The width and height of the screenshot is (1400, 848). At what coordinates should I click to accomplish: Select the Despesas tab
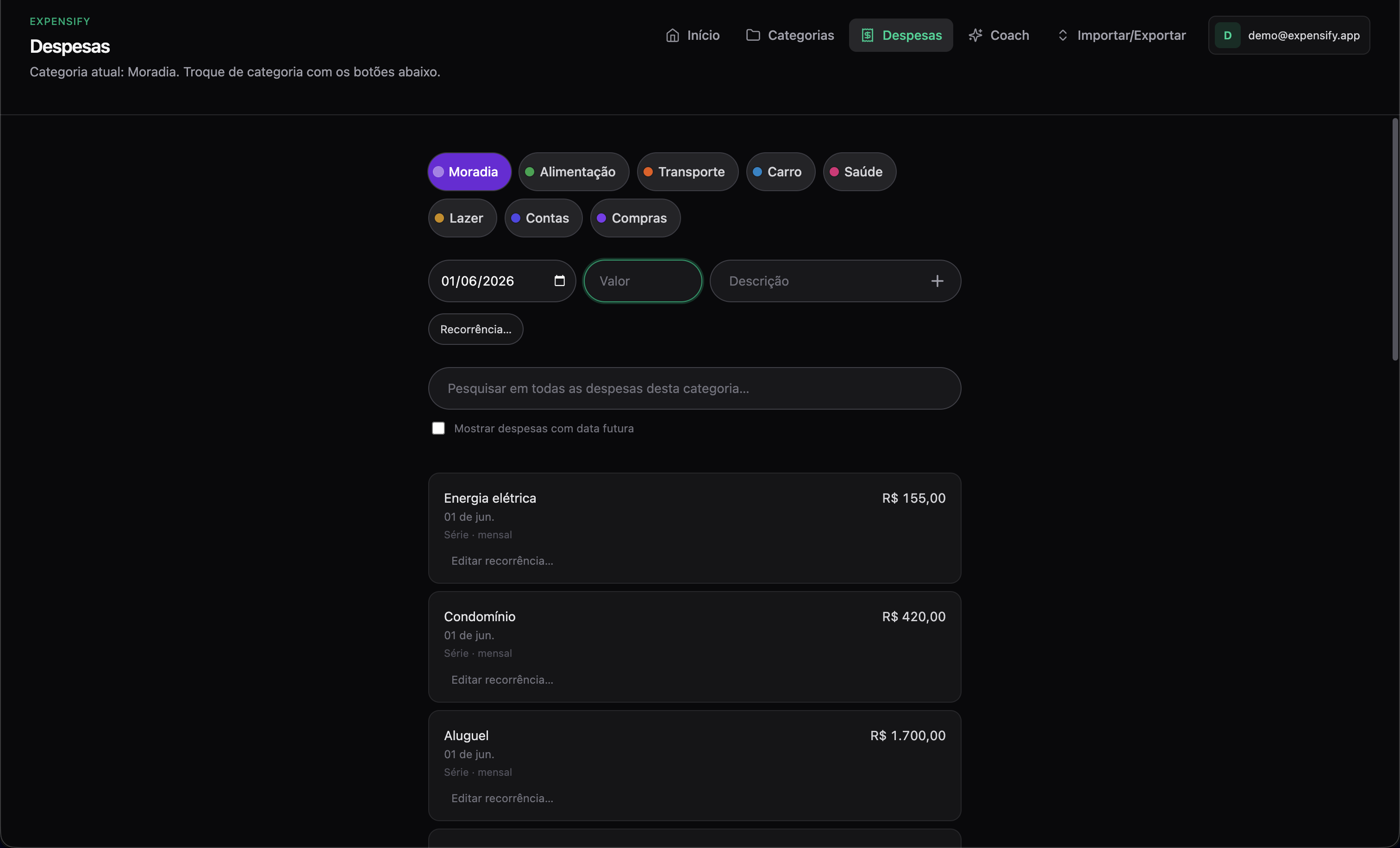point(900,35)
